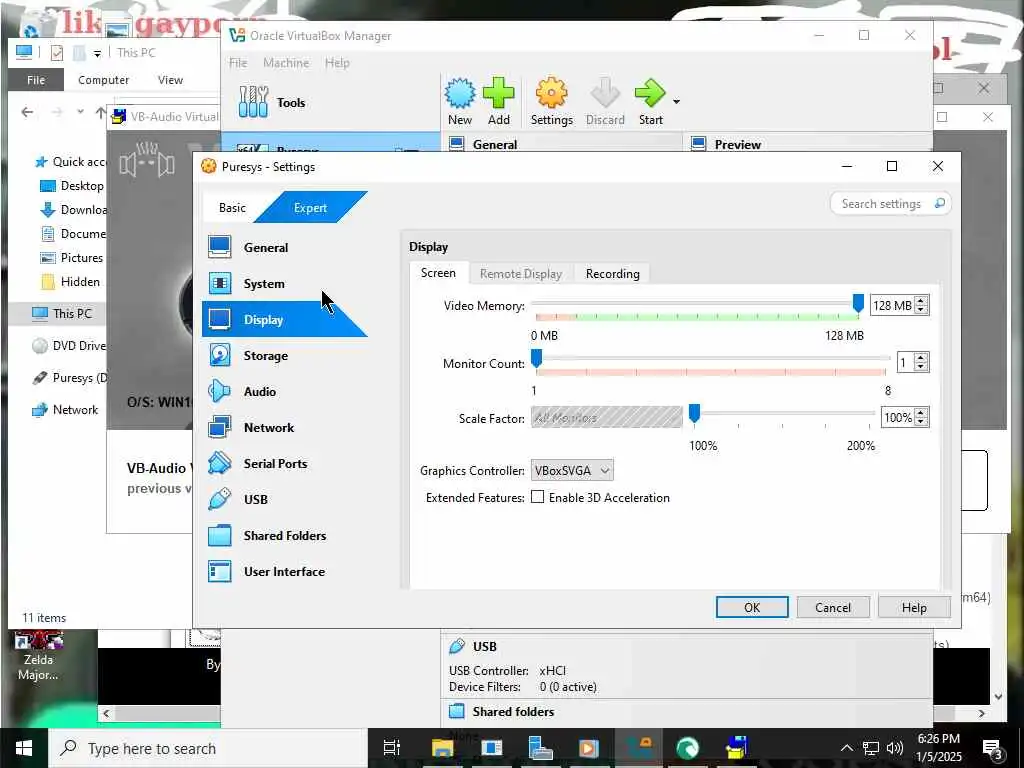This screenshot has width=1024, height=768.
Task: Click New machine icon in VirtualBox Manager
Action: click(x=460, y=101)
